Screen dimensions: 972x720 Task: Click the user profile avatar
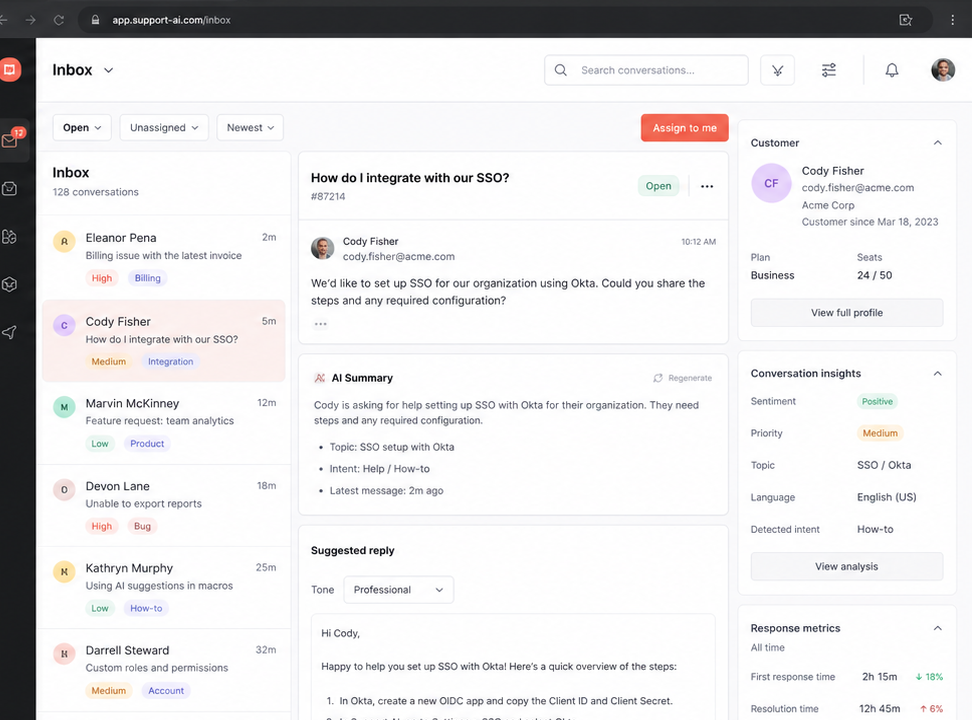[943, 70]
